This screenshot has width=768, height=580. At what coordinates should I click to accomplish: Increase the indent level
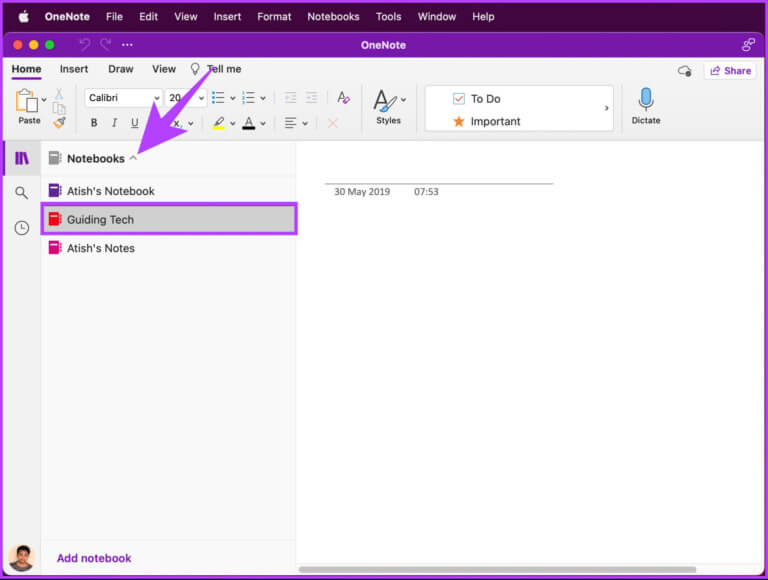point(311,98)
